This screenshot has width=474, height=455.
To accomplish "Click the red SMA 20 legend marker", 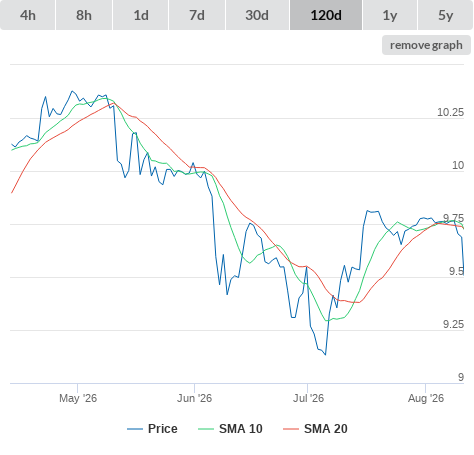I will click(x=291, y=429).
